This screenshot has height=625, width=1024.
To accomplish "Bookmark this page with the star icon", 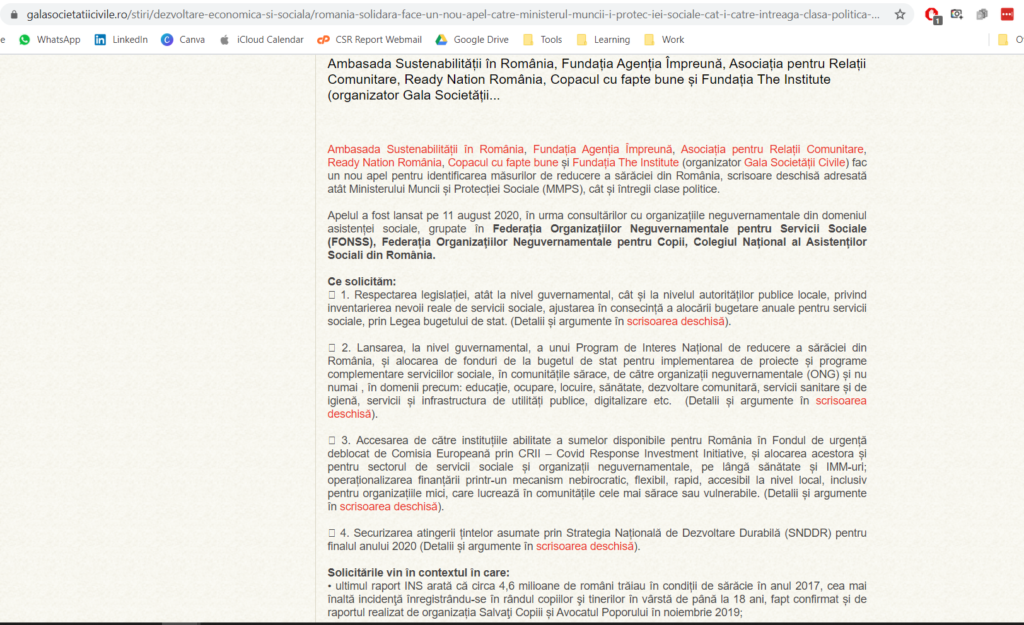I will [900, 14].
